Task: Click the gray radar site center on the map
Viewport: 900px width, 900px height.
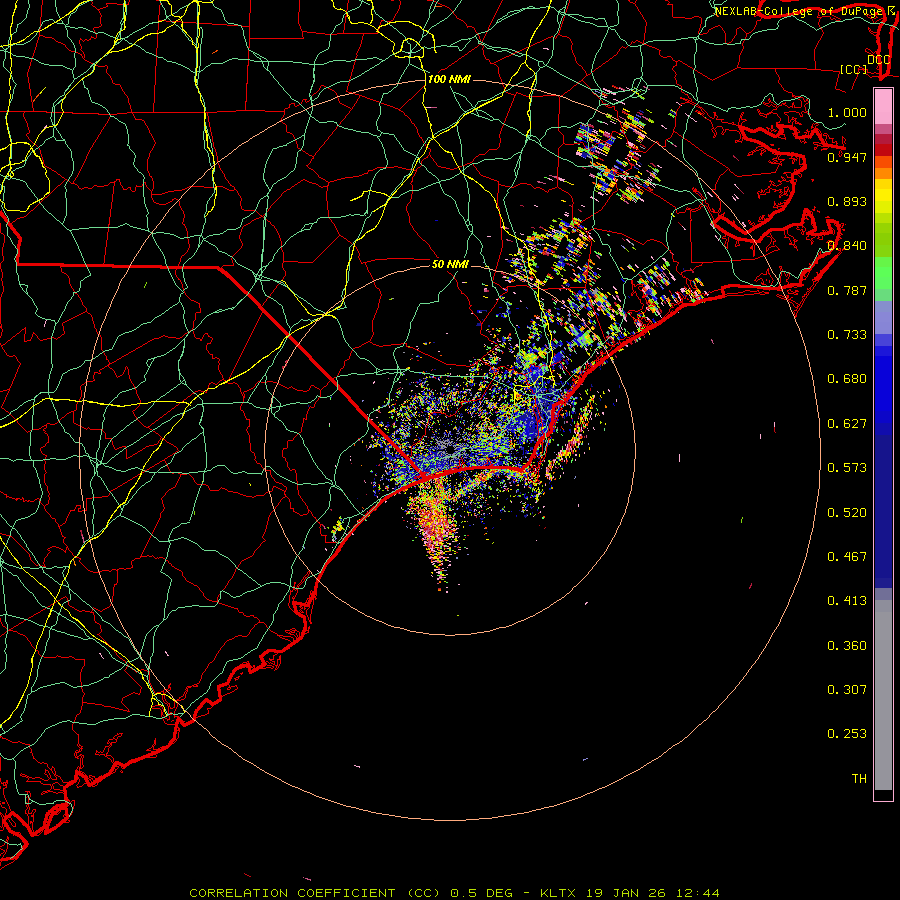Action: (x=450, y=449)
